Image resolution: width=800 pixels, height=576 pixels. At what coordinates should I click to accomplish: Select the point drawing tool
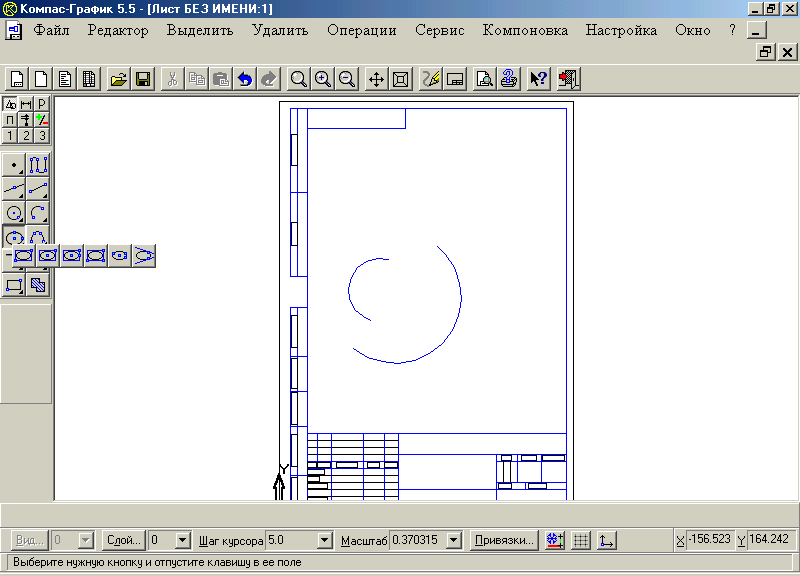(14, 165)
